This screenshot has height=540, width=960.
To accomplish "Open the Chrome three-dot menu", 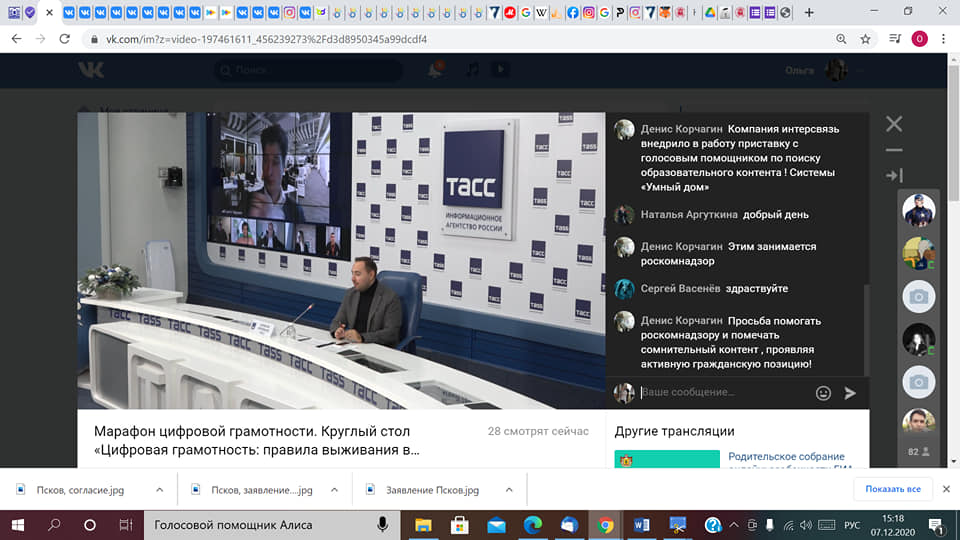I will point(943,39).
